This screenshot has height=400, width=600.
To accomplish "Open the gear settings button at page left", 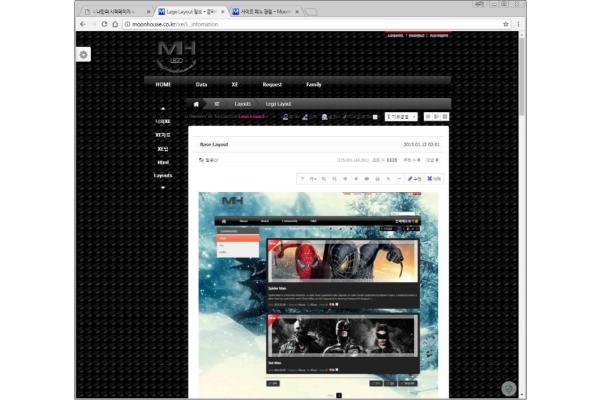I will click(x=83, y=55).
